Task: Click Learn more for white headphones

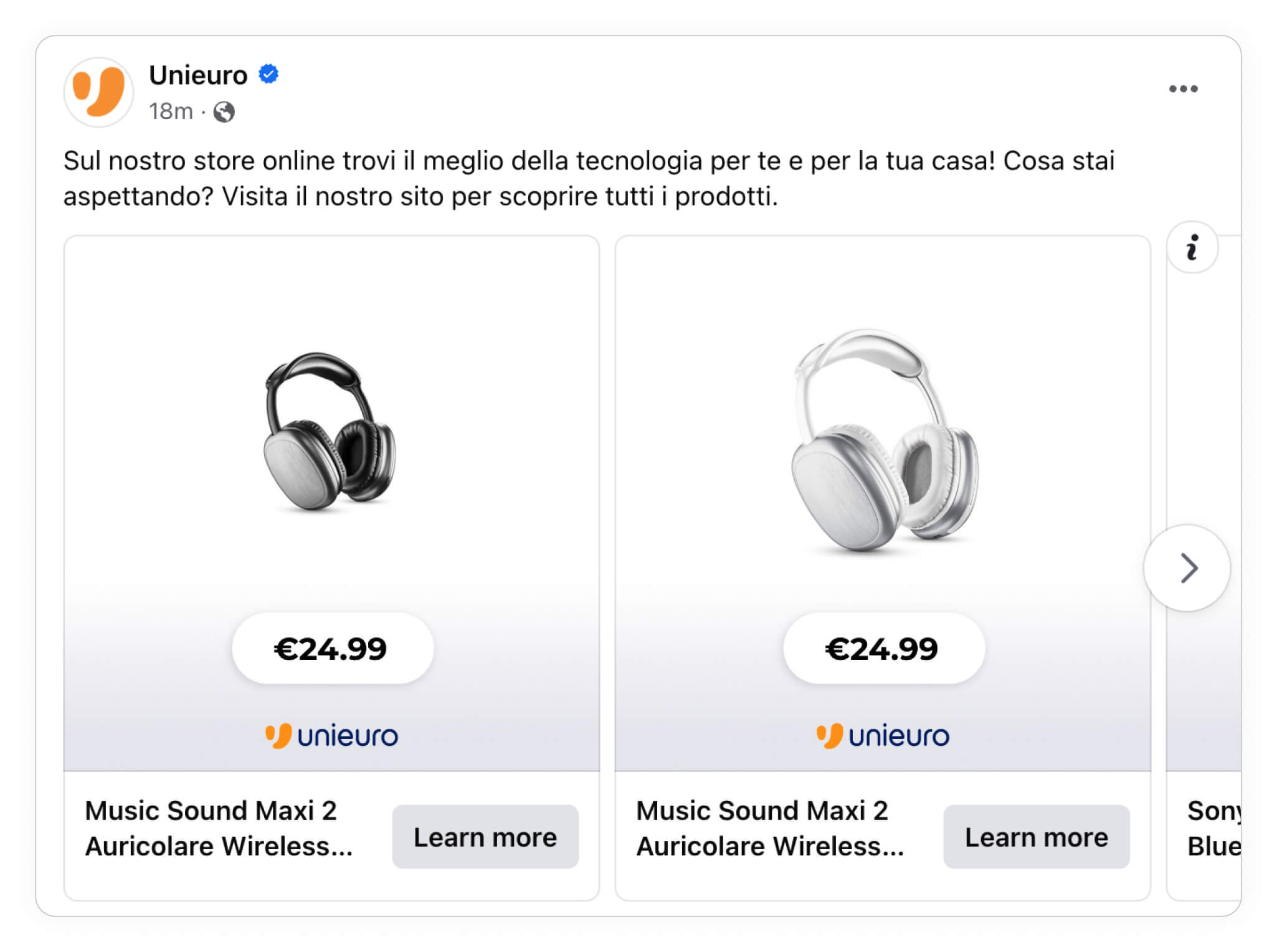Action: pyautogui.click(x=1036, y=837)
